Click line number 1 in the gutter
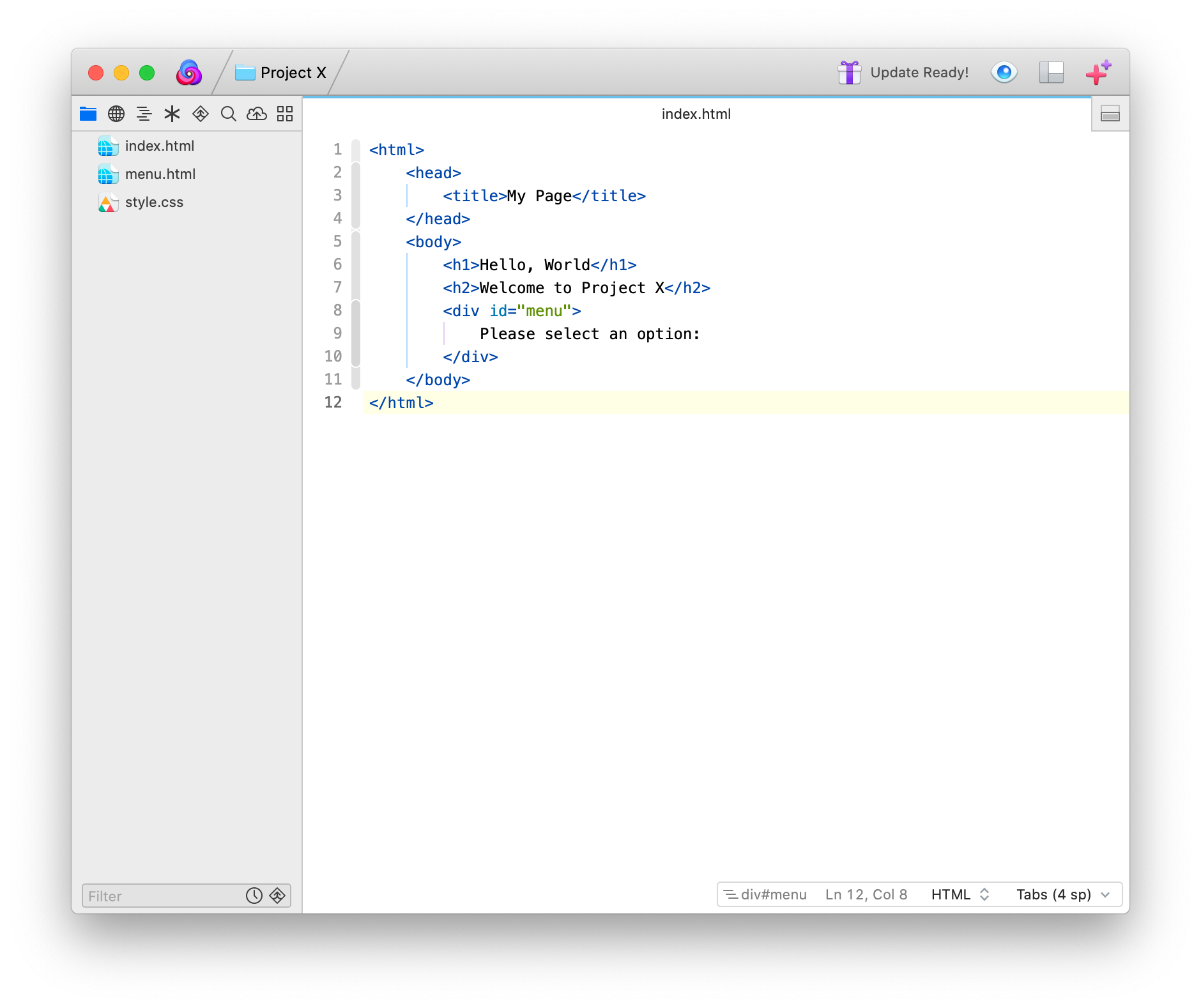The width and height of the screenshot is (1201, 1008). tap(337, 149)
